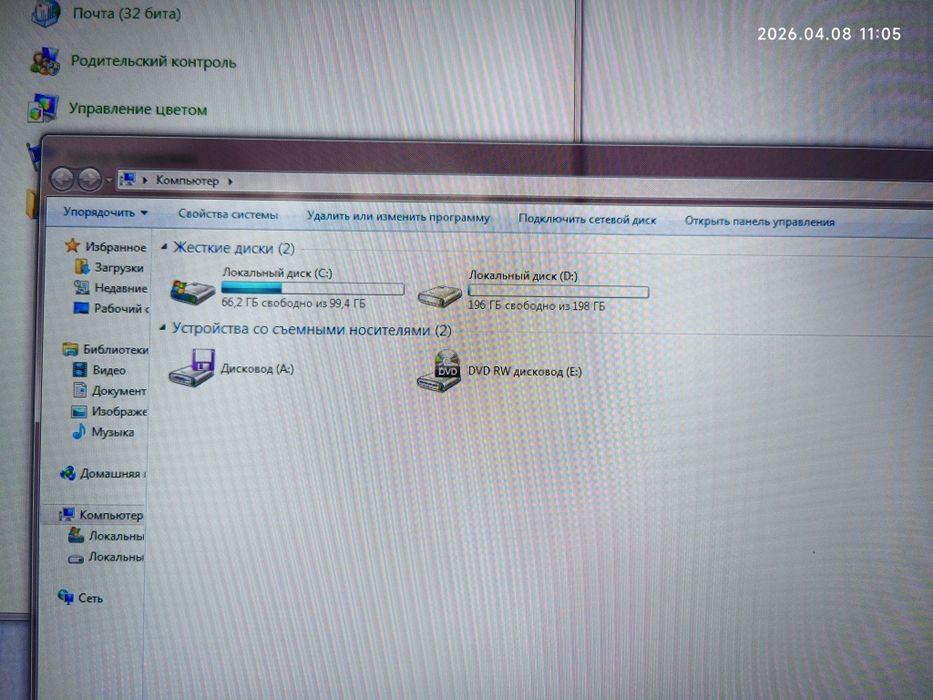
Task: Select the Local Disk (D:) drive icon
Action: pos(439,296)
